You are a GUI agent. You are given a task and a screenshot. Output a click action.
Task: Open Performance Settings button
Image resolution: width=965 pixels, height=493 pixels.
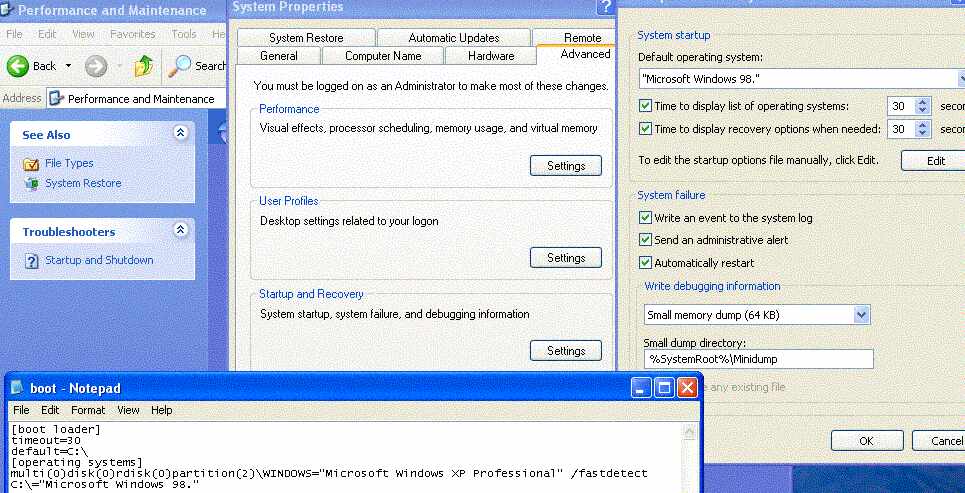566,166
